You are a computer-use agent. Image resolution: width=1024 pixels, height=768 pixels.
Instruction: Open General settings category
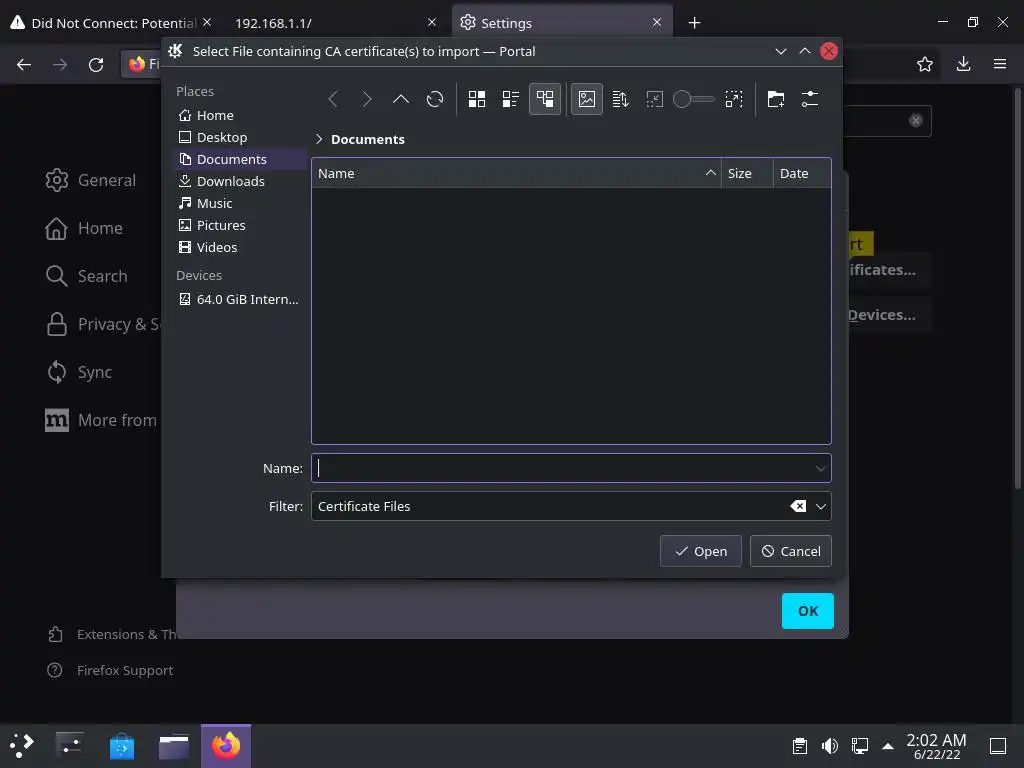91,180
